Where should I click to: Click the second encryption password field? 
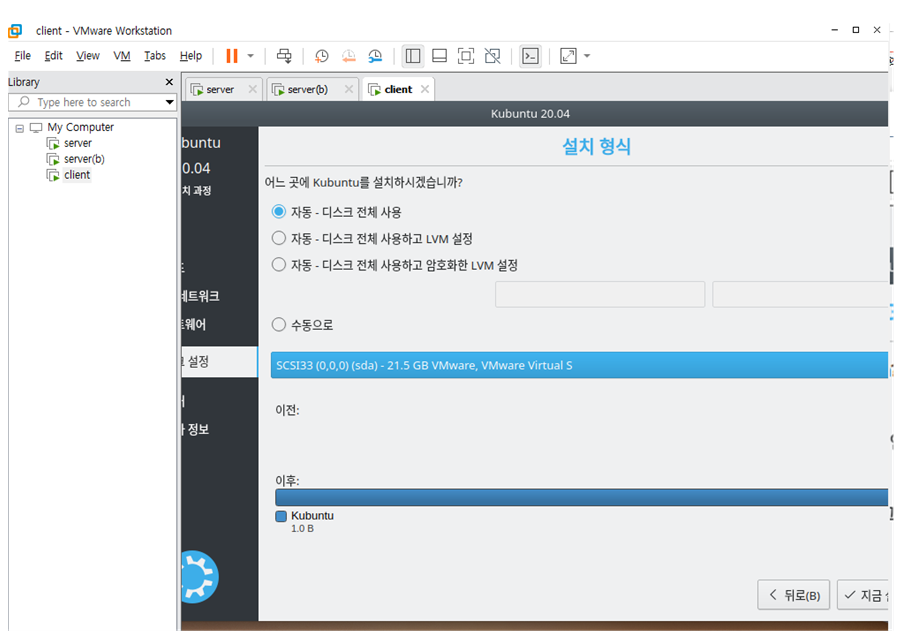tap(800, 294)
